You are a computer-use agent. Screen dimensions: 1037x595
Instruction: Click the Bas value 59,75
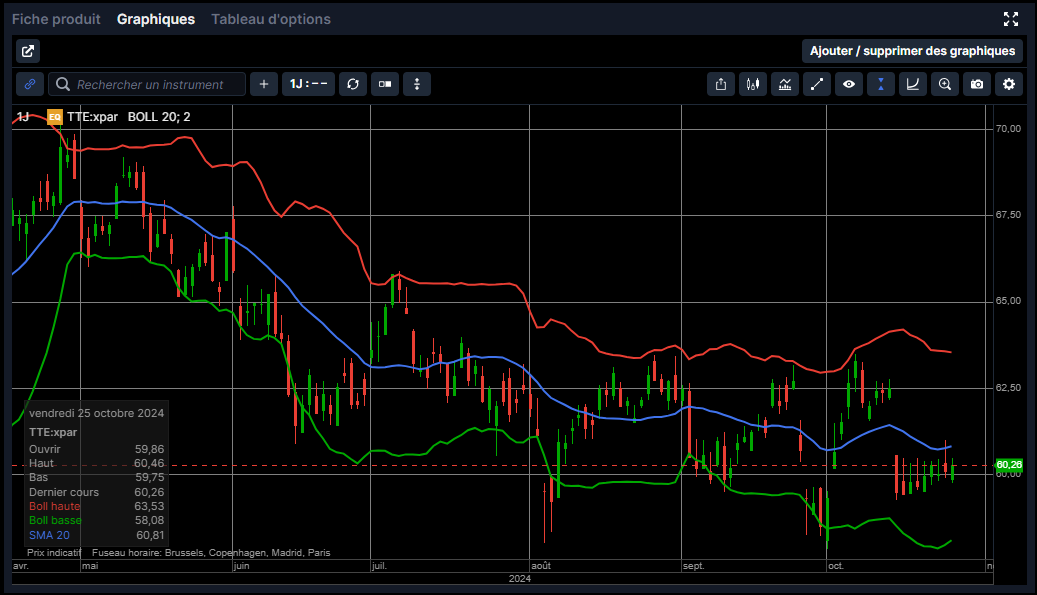(x=149, y=477)
